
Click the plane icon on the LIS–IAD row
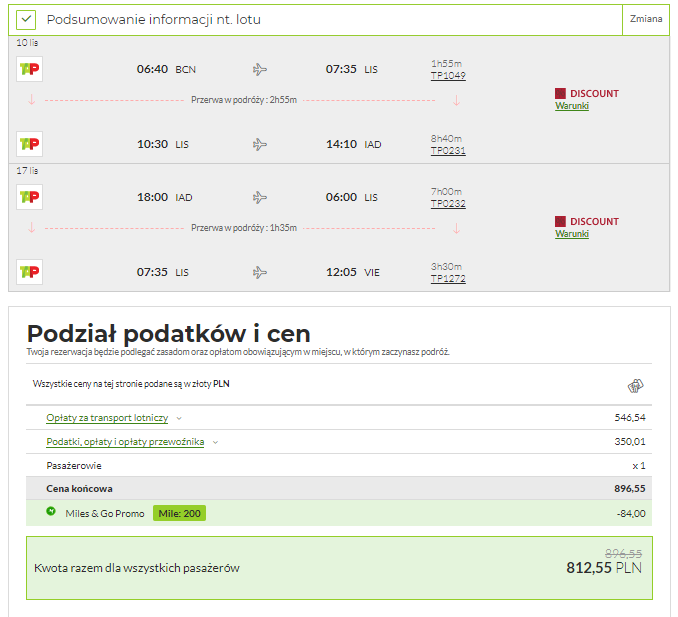coord(259,144)
